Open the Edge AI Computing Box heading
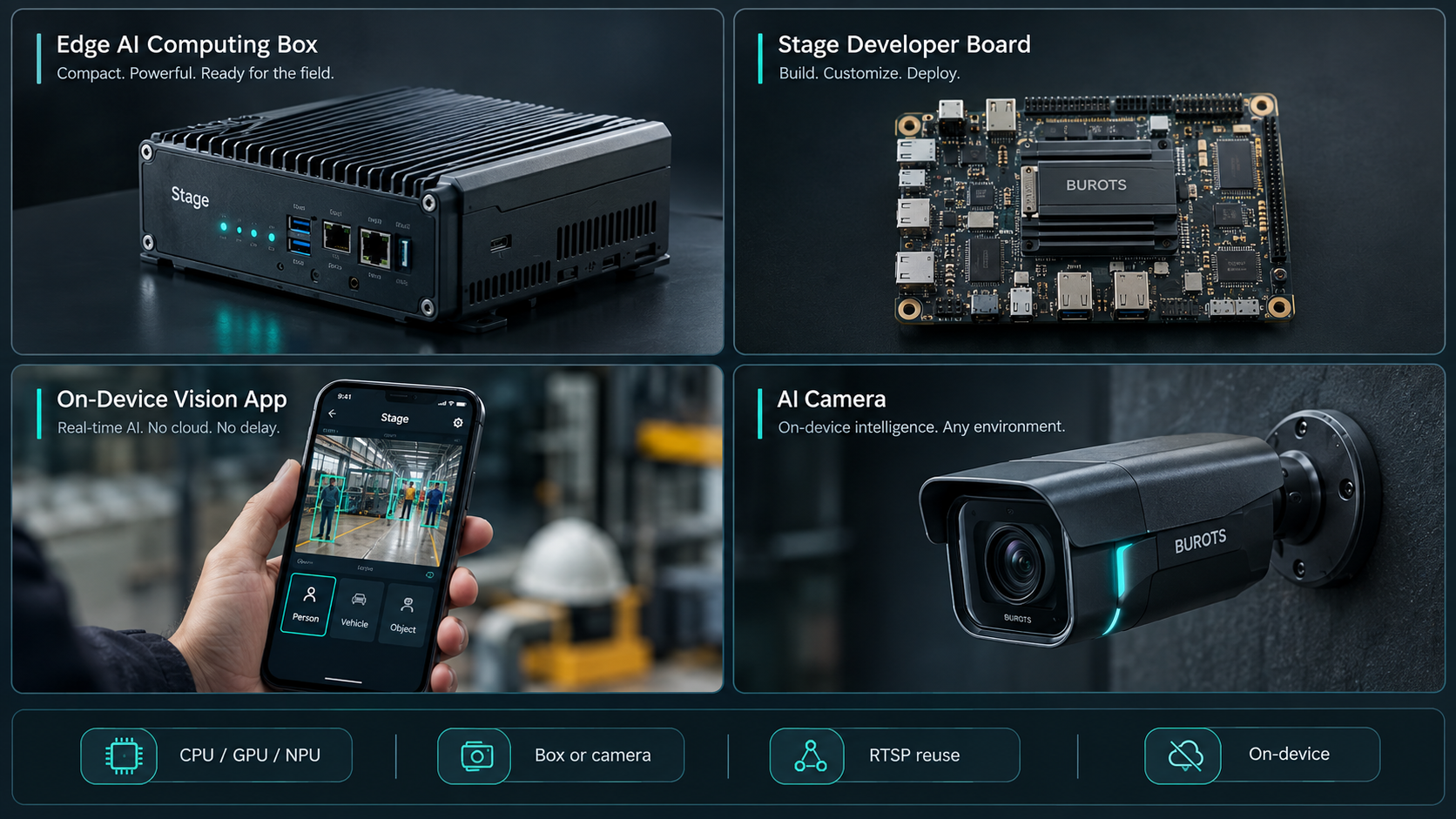 pos(186,44)
